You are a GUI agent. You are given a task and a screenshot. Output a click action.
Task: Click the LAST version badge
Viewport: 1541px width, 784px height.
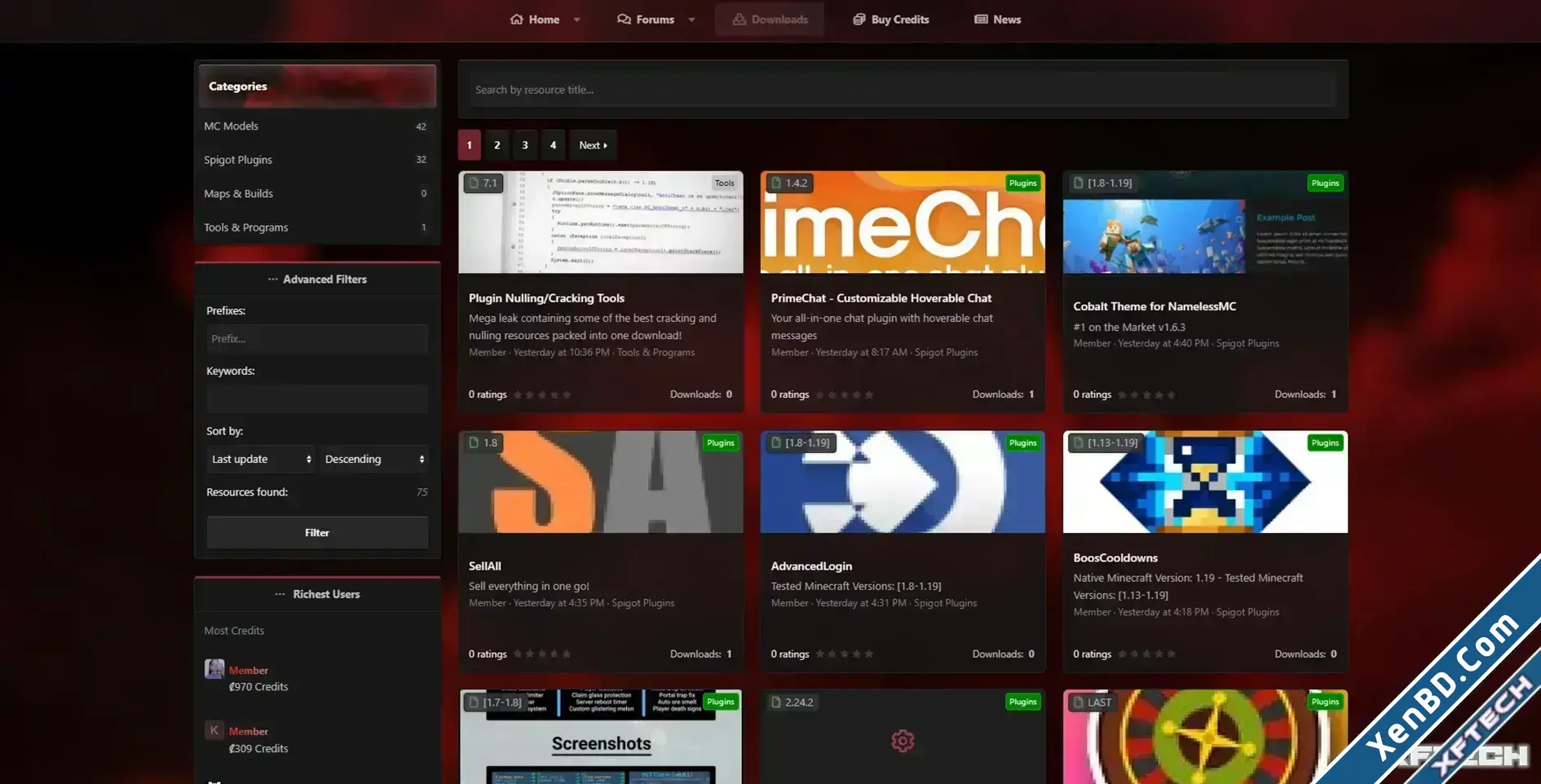[x=1093, y=703]
